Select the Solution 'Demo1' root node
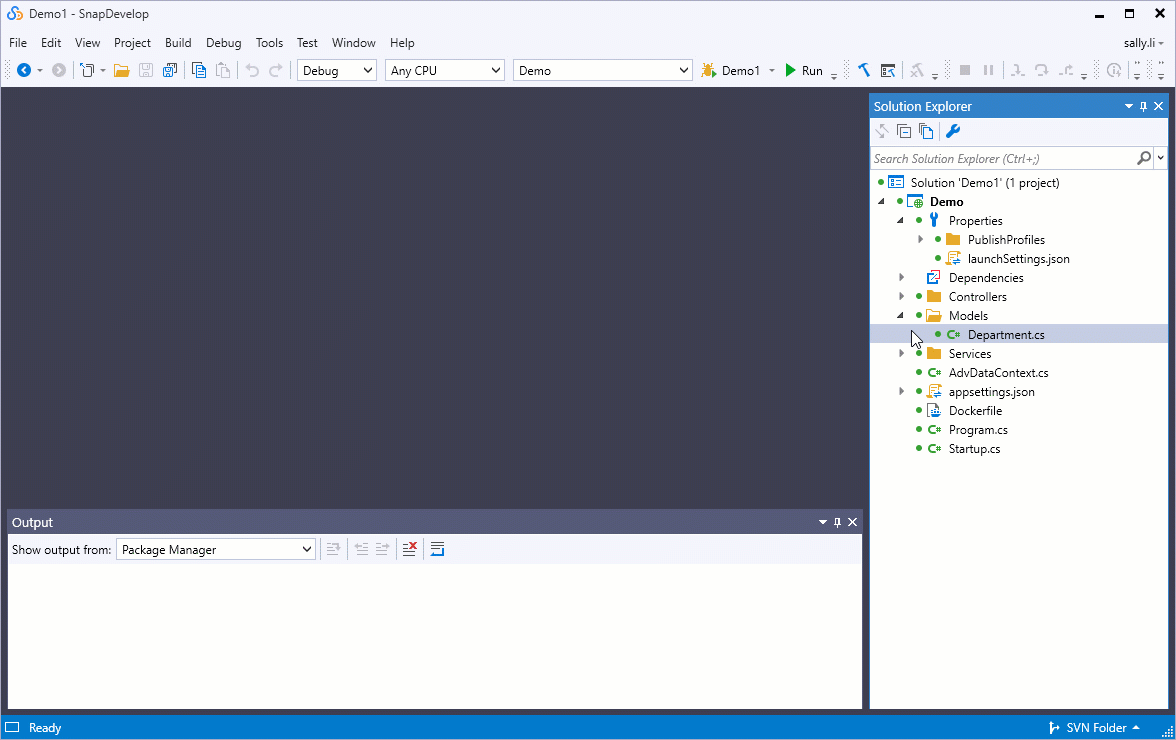 pyautogui.click(x=985, y=182)
